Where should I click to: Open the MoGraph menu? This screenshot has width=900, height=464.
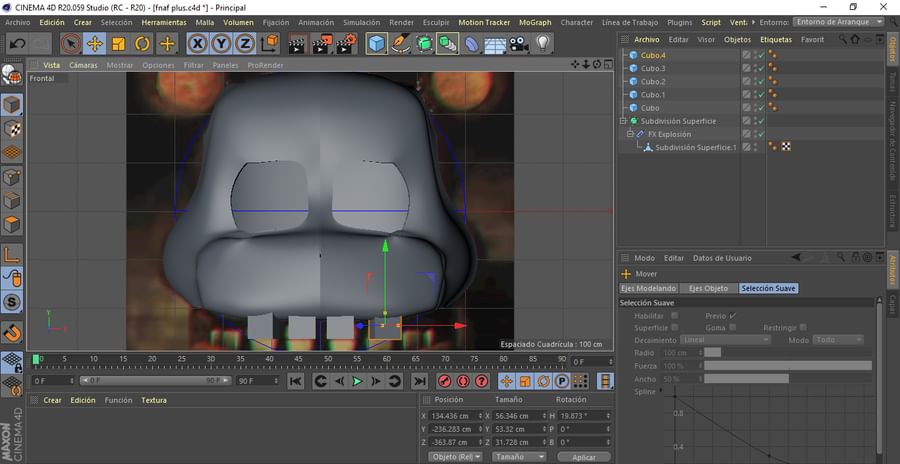click(x=534, y=22)
